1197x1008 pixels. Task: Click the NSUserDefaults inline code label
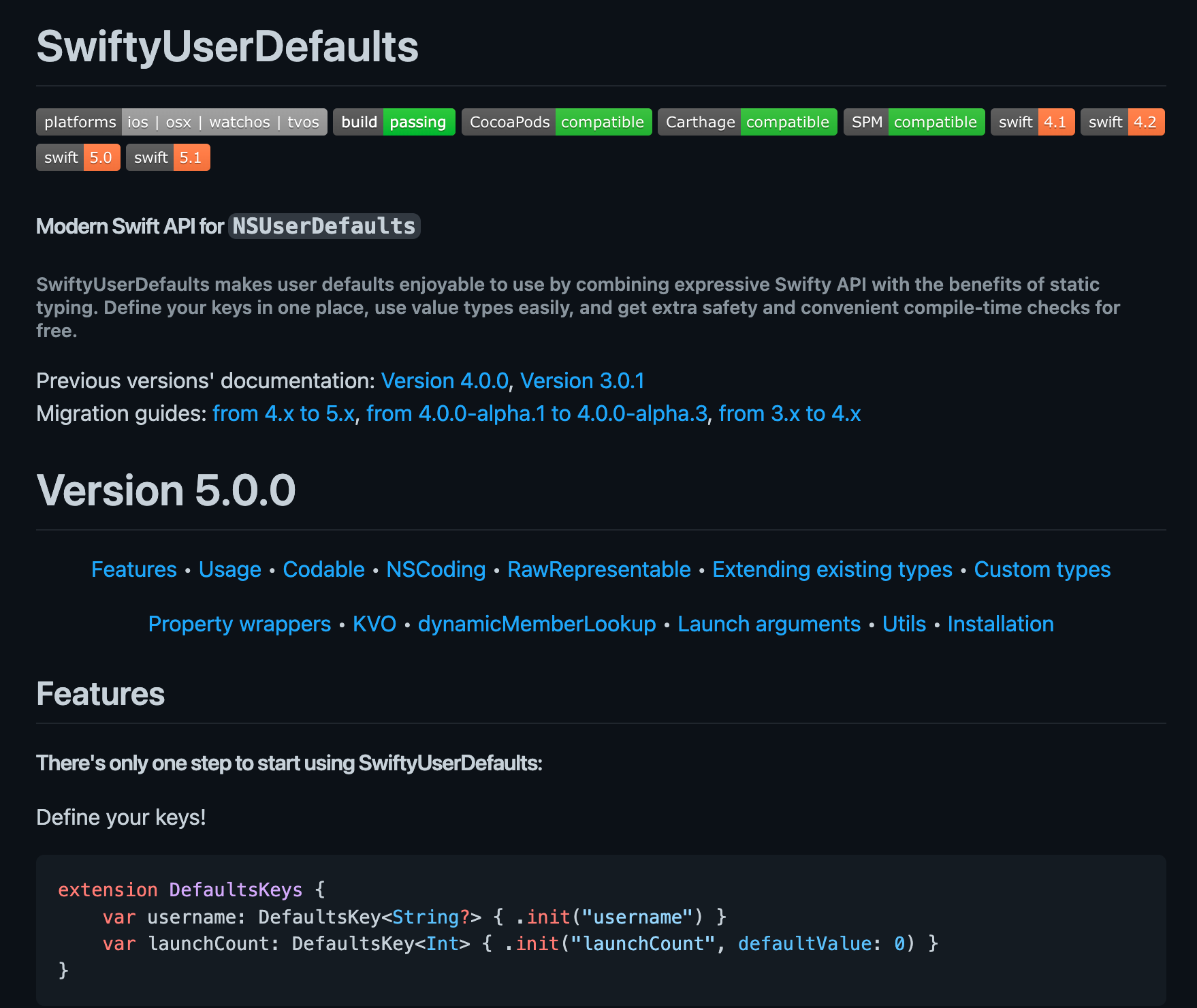tap(324, 226)
